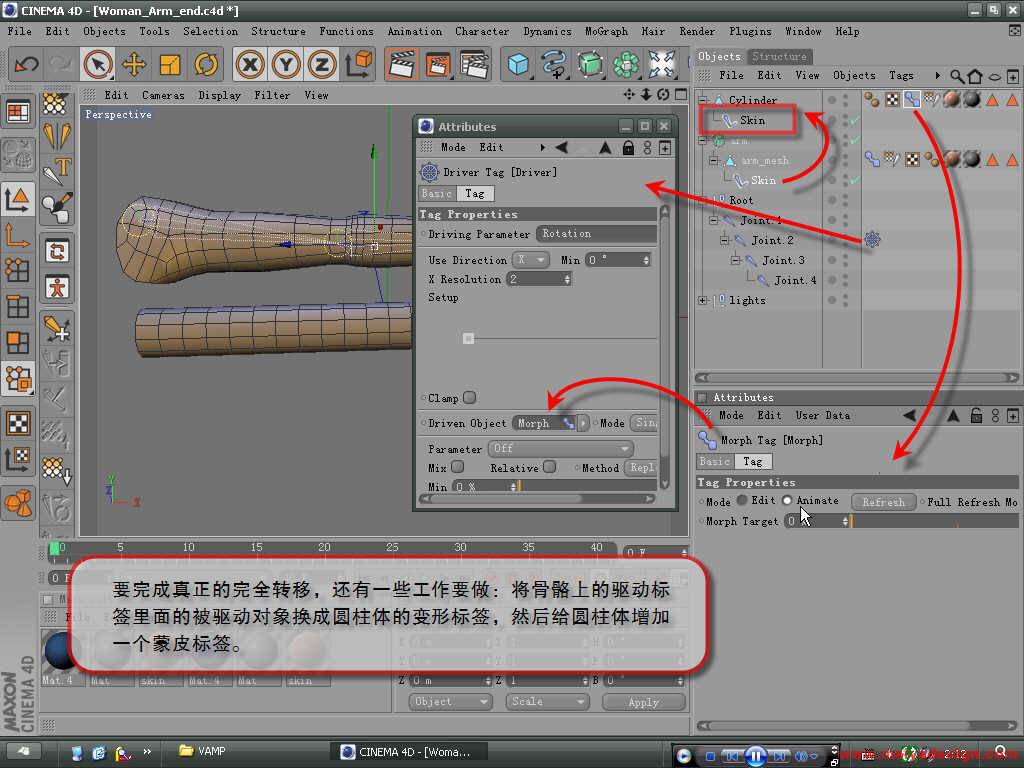
Task: Select the Animate mode radio button
Action: coord(787,500)
